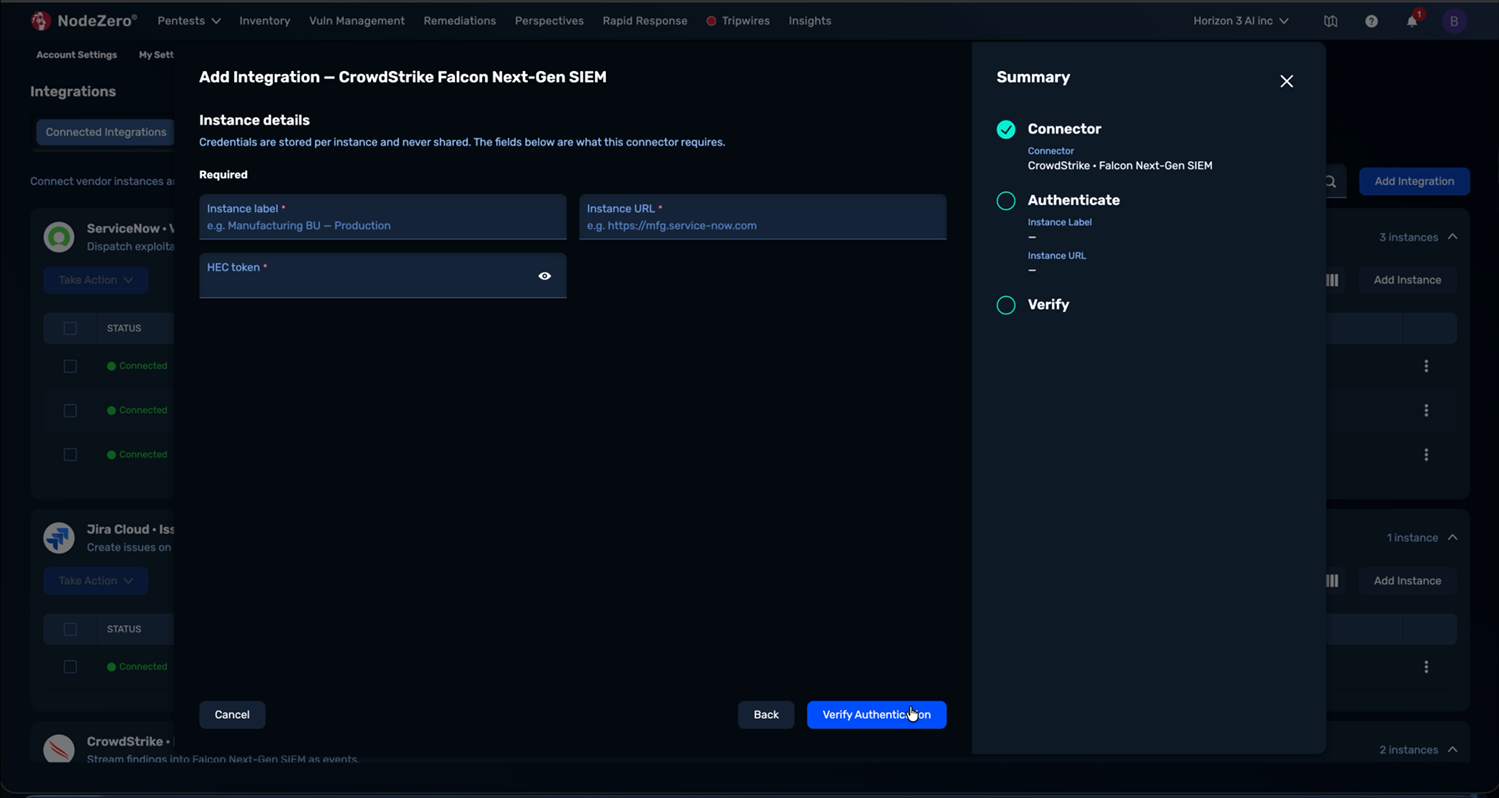The width and height of the screenshot is (1499, 798).
Task: Open the Inventory menu
Action: [x=265, y=21]
